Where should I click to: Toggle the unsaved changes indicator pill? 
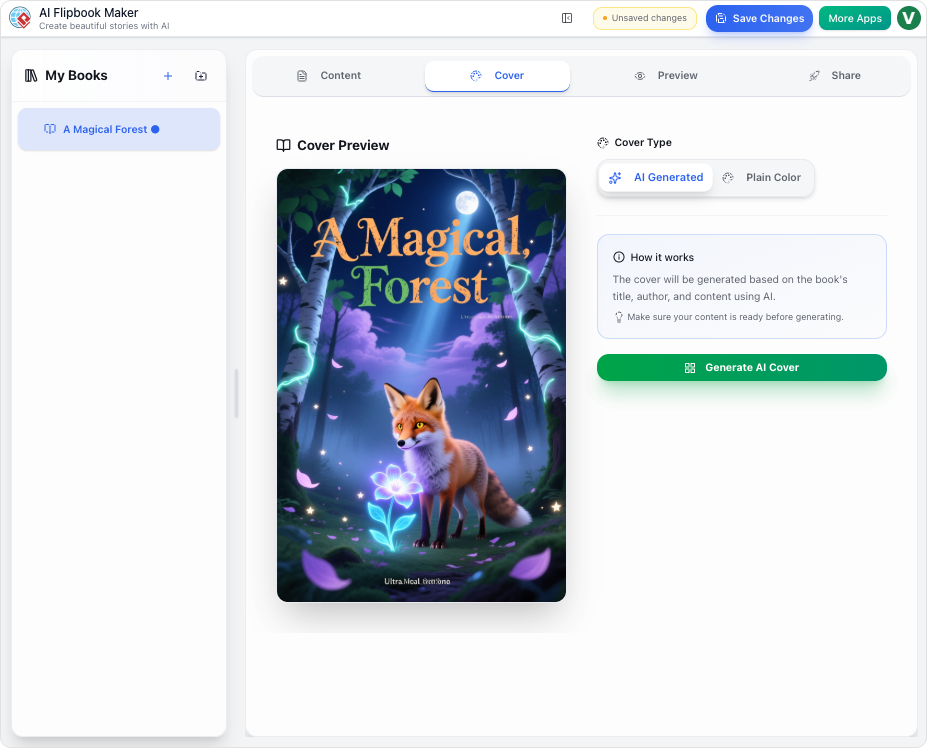pos(644,18)
